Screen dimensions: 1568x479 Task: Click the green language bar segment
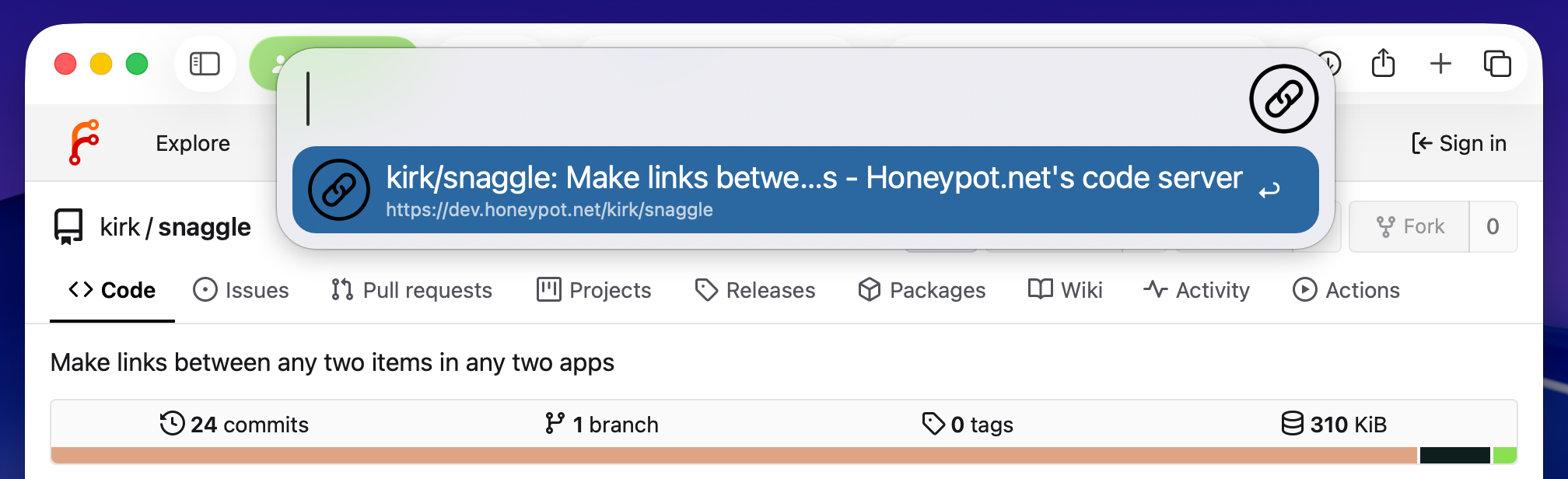coord(1505,456)
